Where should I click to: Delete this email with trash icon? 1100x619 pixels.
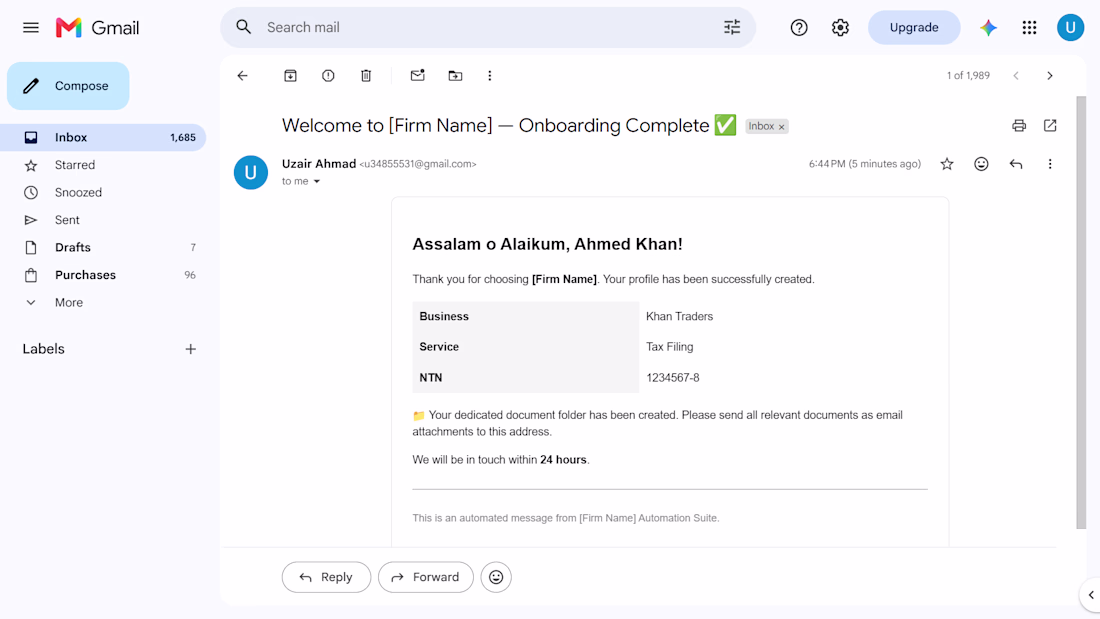366,76
